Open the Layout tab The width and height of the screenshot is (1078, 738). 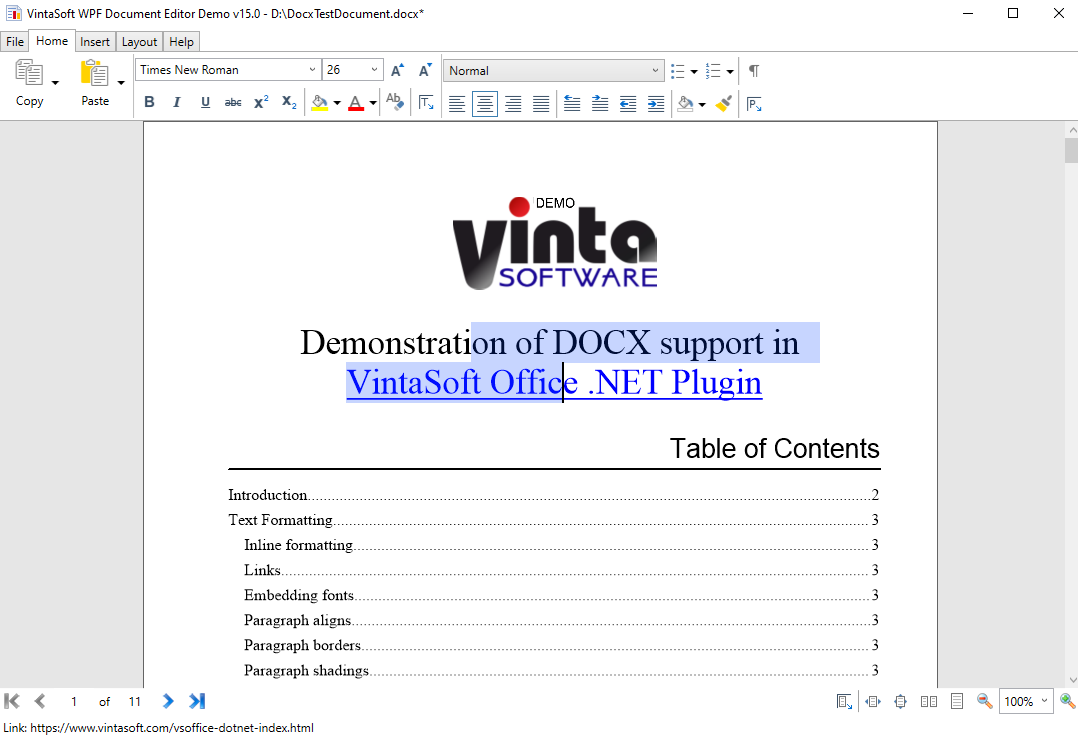(x=139, y=41)
